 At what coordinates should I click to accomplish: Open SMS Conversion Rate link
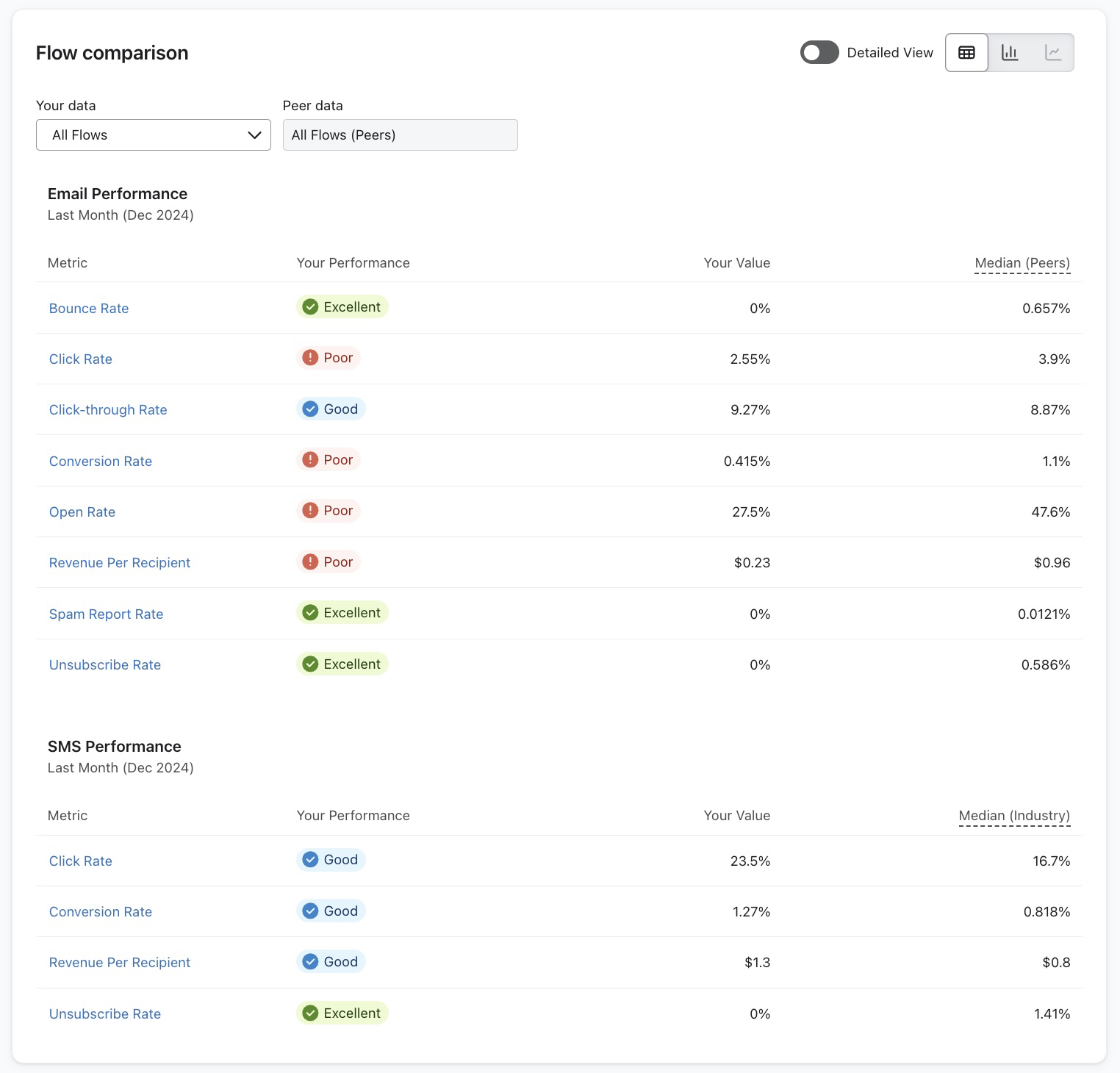[x=101, y=912]
